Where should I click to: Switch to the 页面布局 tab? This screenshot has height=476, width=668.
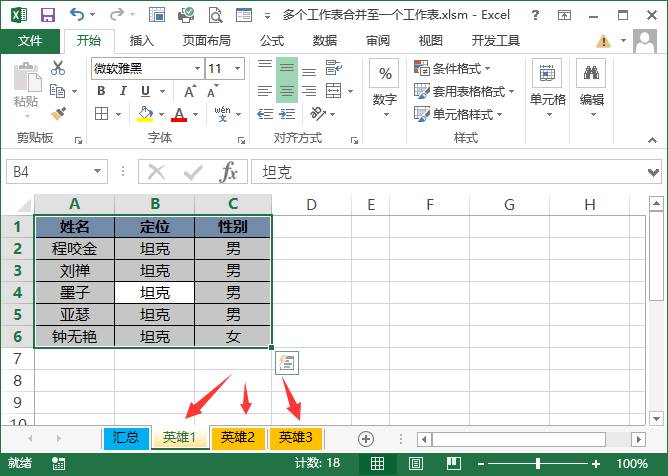coord(207,41)
